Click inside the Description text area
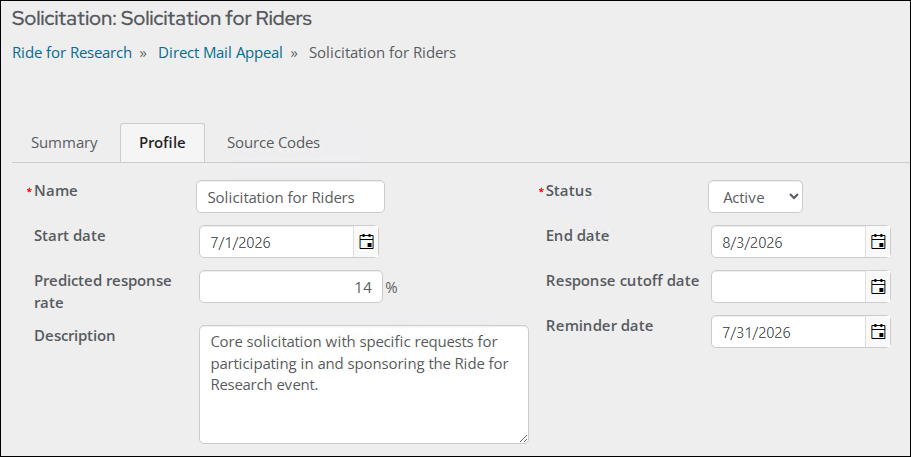 tap(364, 384)
